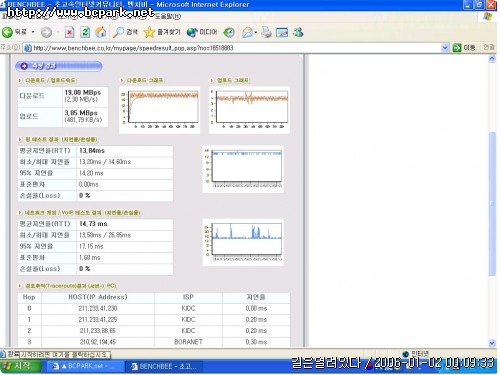Screen dimensions: 500x375
Task: Open the Mail envelope toolbar icon
Action: click(247, 32)
